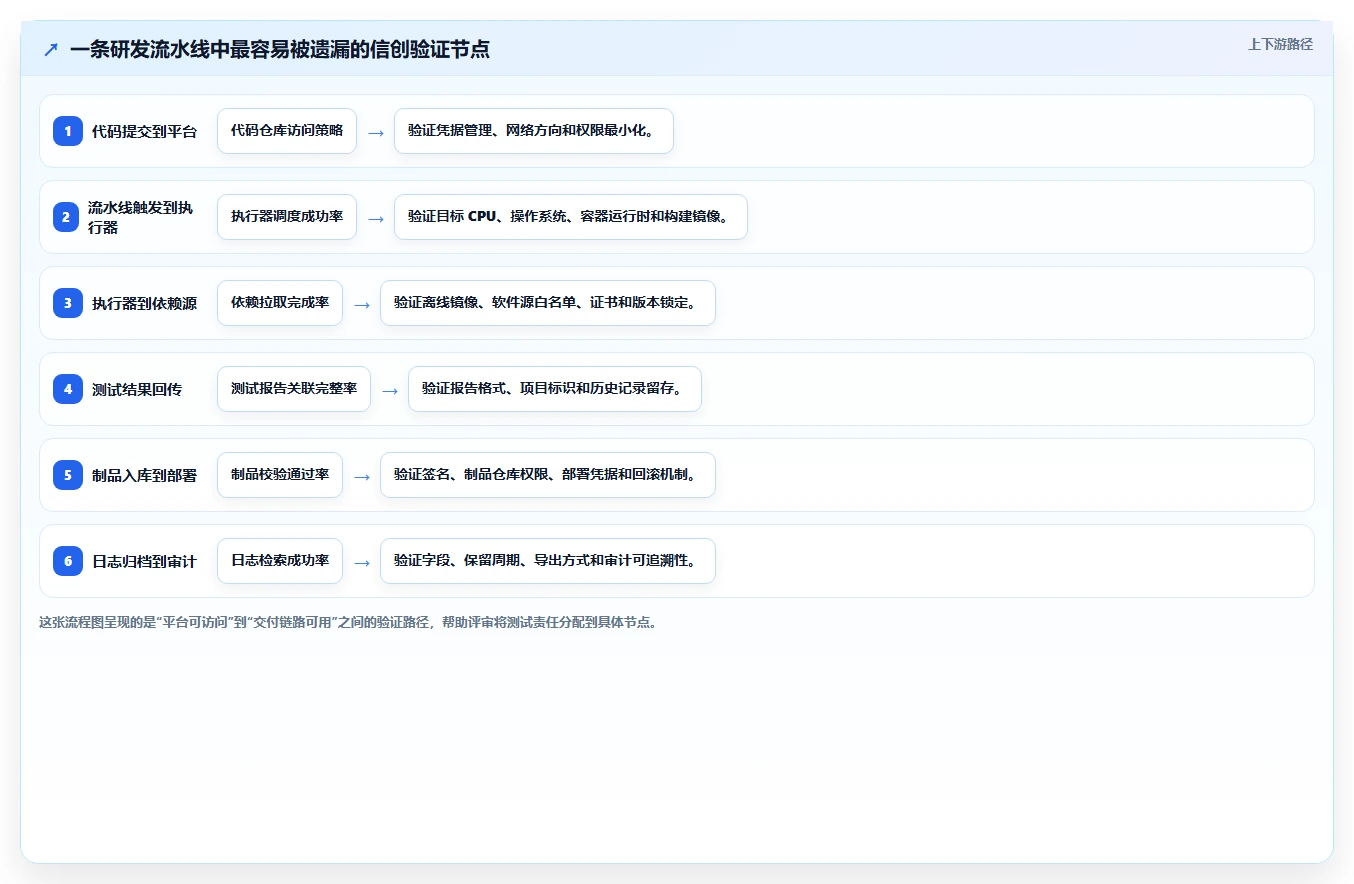1354x884 pixels.
Task: Click the 上下游路径 label in the header
Action: point(1280,45)
